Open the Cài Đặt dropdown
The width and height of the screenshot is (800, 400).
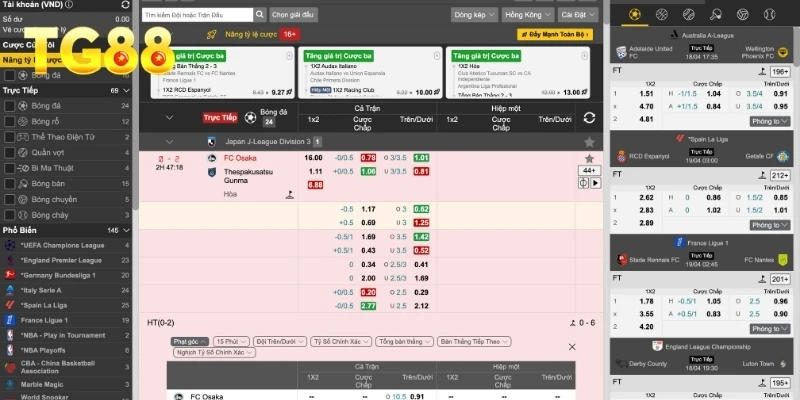(578, 15)
